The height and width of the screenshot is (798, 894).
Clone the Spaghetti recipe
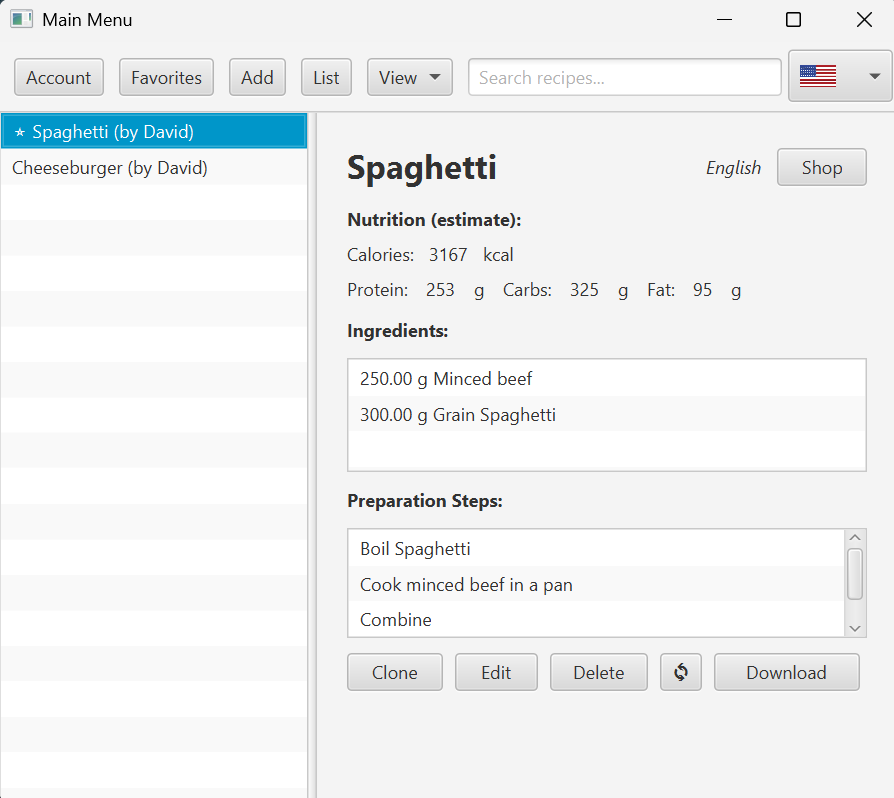pyautogui.click(x=395, y=672)
